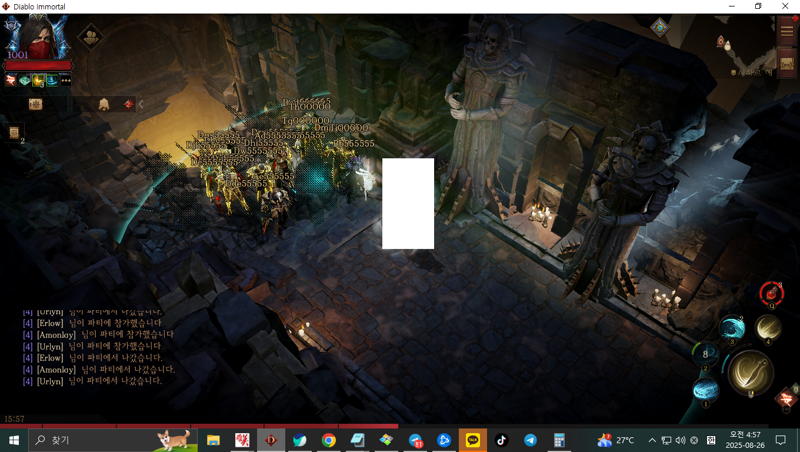The width and height of the screenshot is (800, 452).
Task: Click the 15:57 clock text
Action: click(x=14, y=418)
